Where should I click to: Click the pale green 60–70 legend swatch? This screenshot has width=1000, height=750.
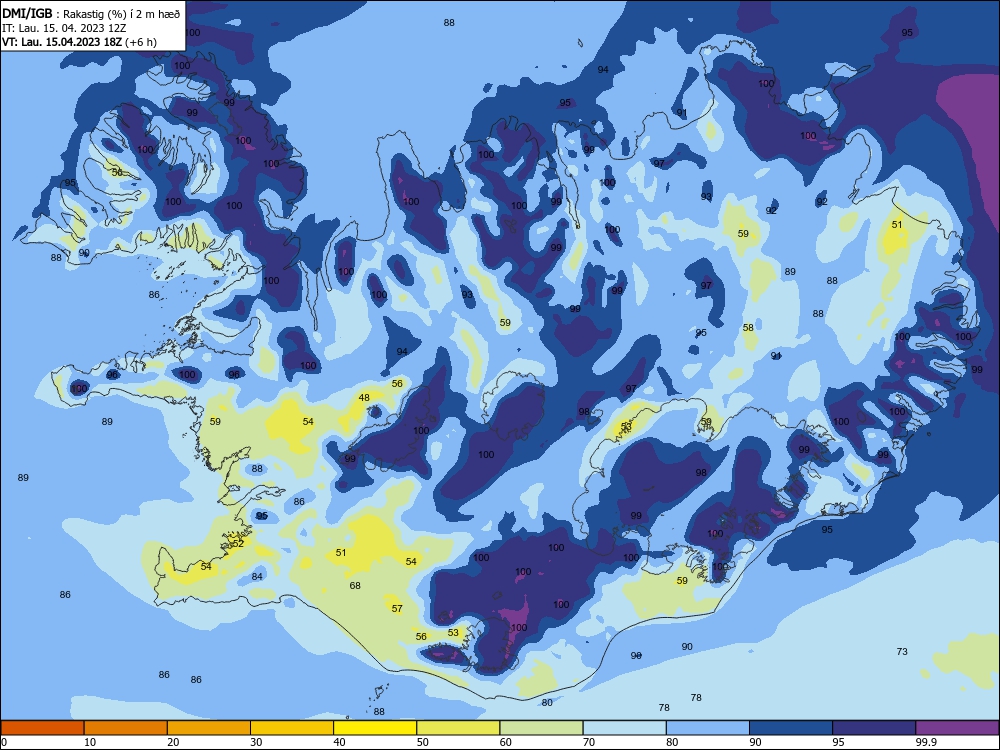pos(541,728)
